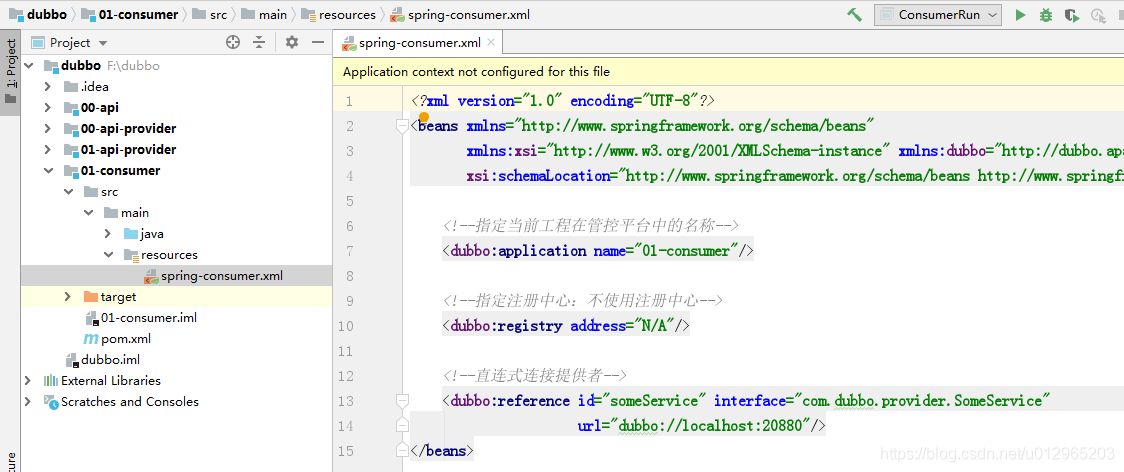Image resolution: width=1124 pixels, height=472 pixels.
Task: Expand the .idea folder
Action: click(x=48, y=87)
